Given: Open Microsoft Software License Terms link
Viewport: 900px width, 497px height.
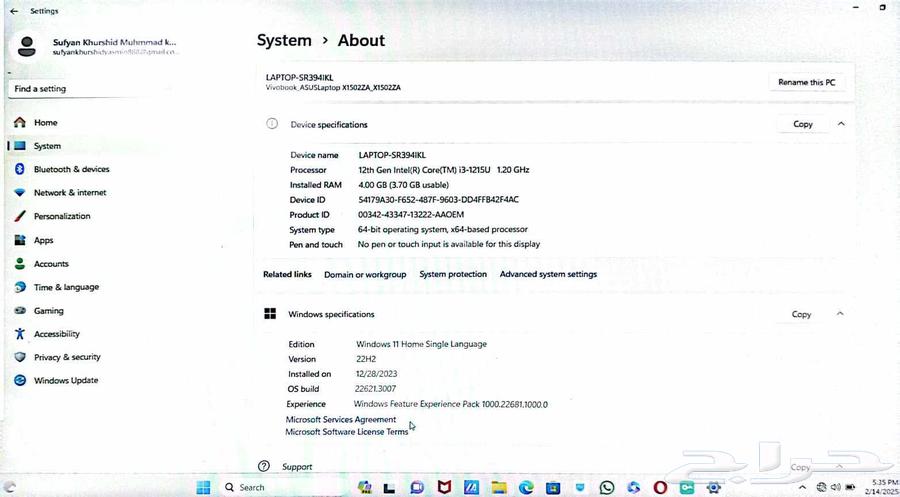Looking at the screenshot, I should tap(347, 432).
